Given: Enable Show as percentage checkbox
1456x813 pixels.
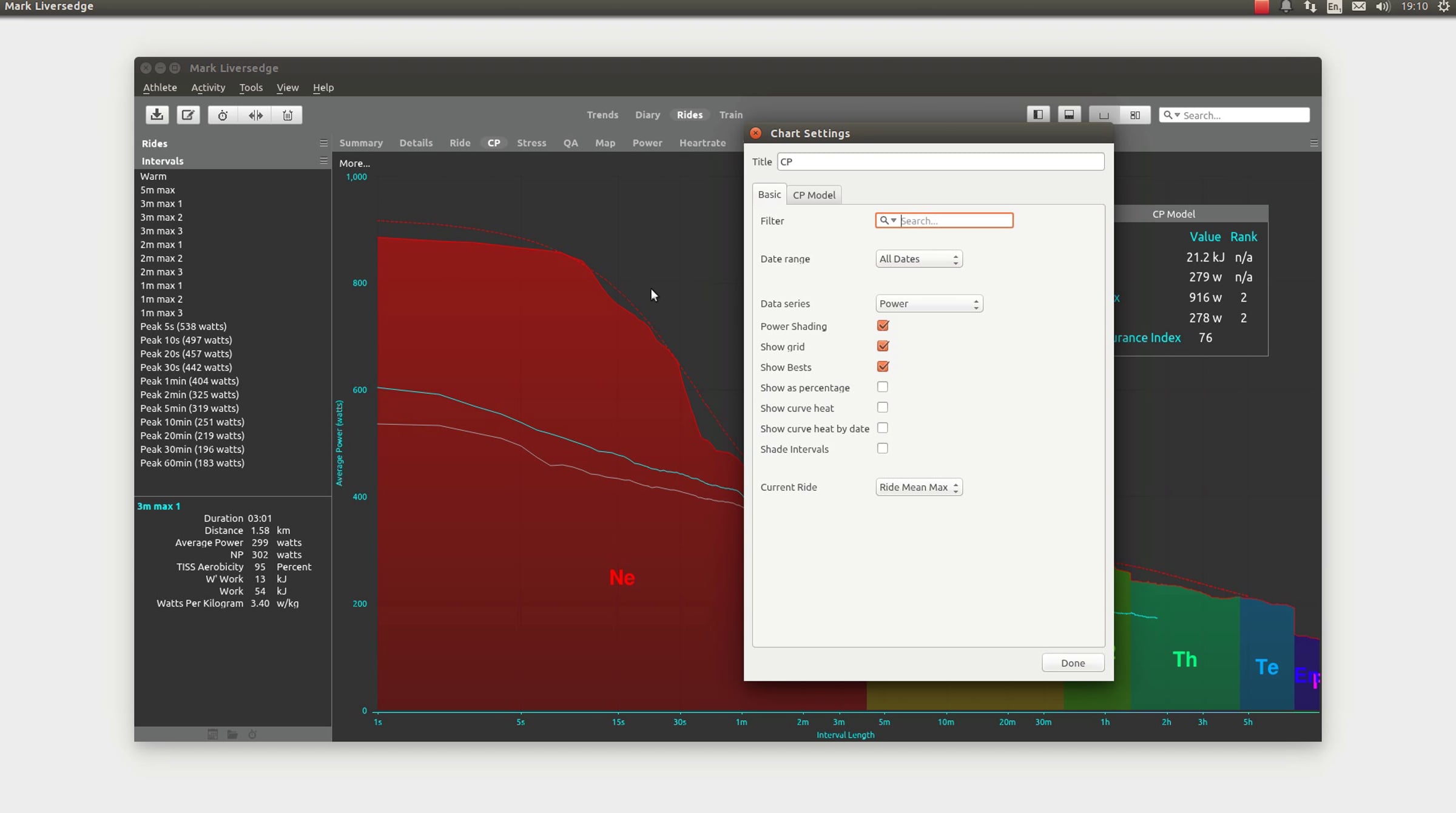Looking at the screenshot, I should 883,387.
